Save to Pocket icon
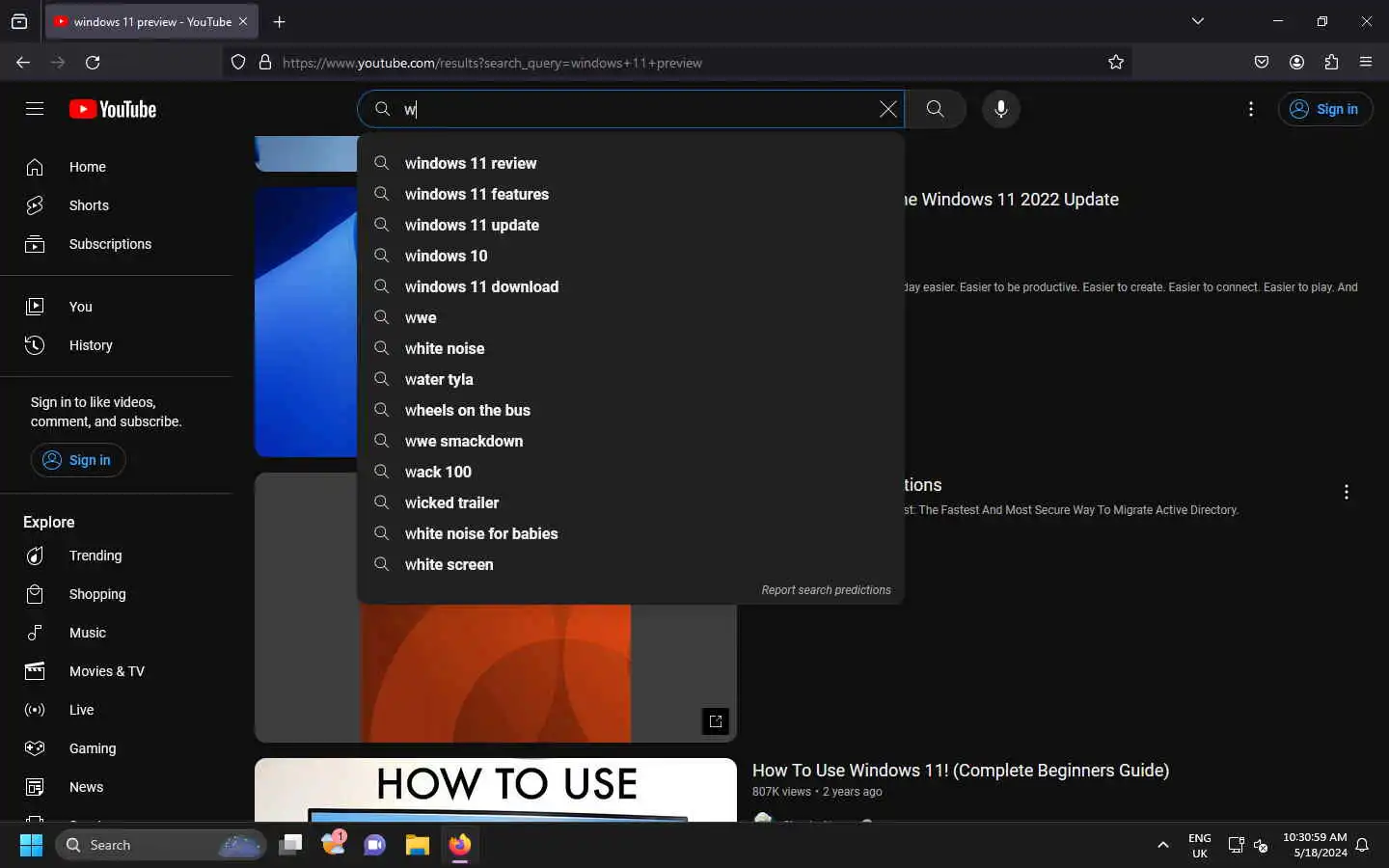The image size is (1389, 868). [1262, 63]
